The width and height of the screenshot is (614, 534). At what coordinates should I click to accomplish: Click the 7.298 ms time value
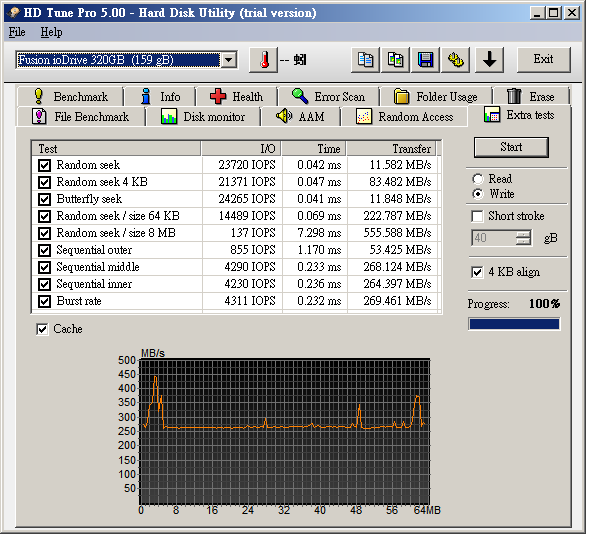pyautogui.click(x=319, y=233)
